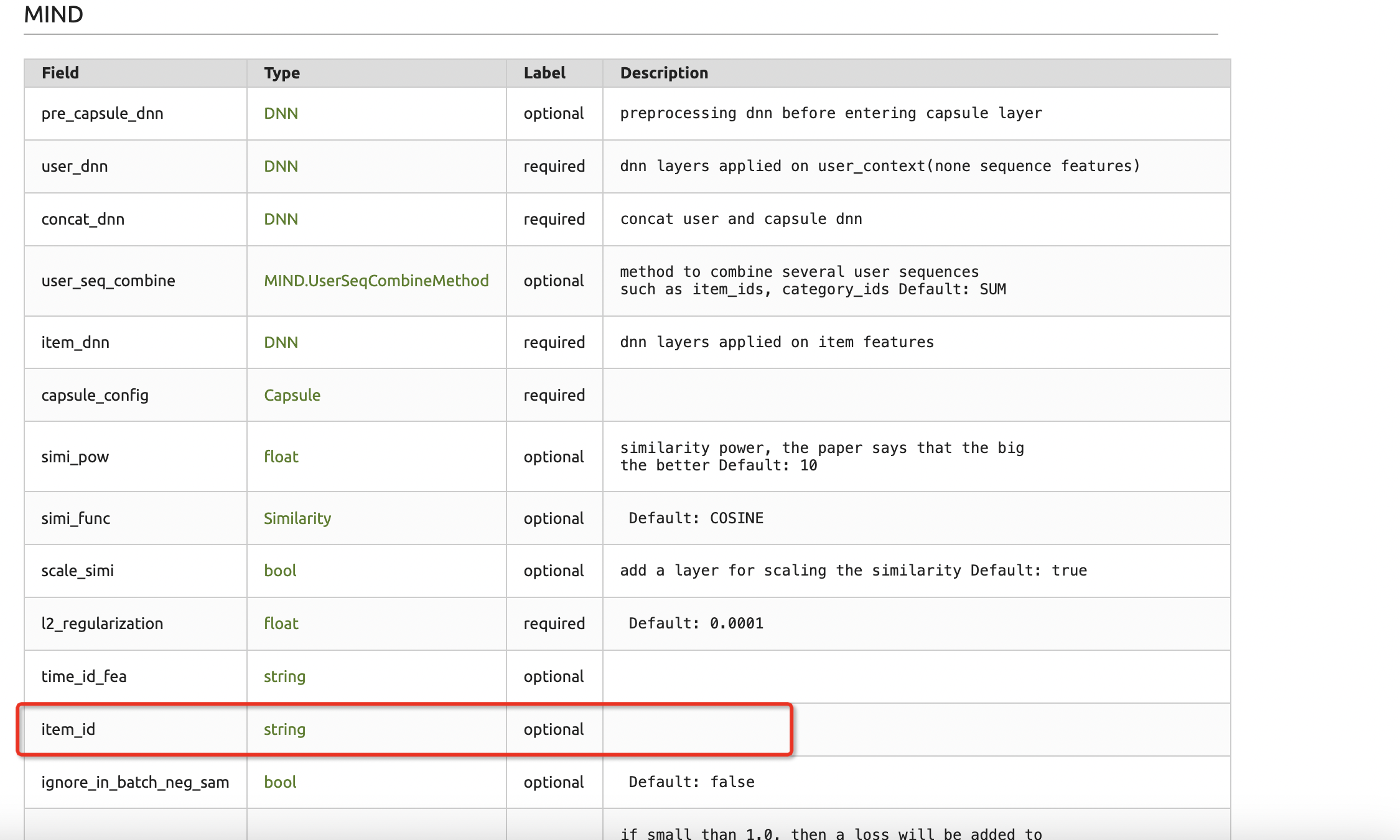Viewport: 1400px width, 840px height.
Task: Click the DNN link in user_dnn row
Action: [x=281, y=166]
